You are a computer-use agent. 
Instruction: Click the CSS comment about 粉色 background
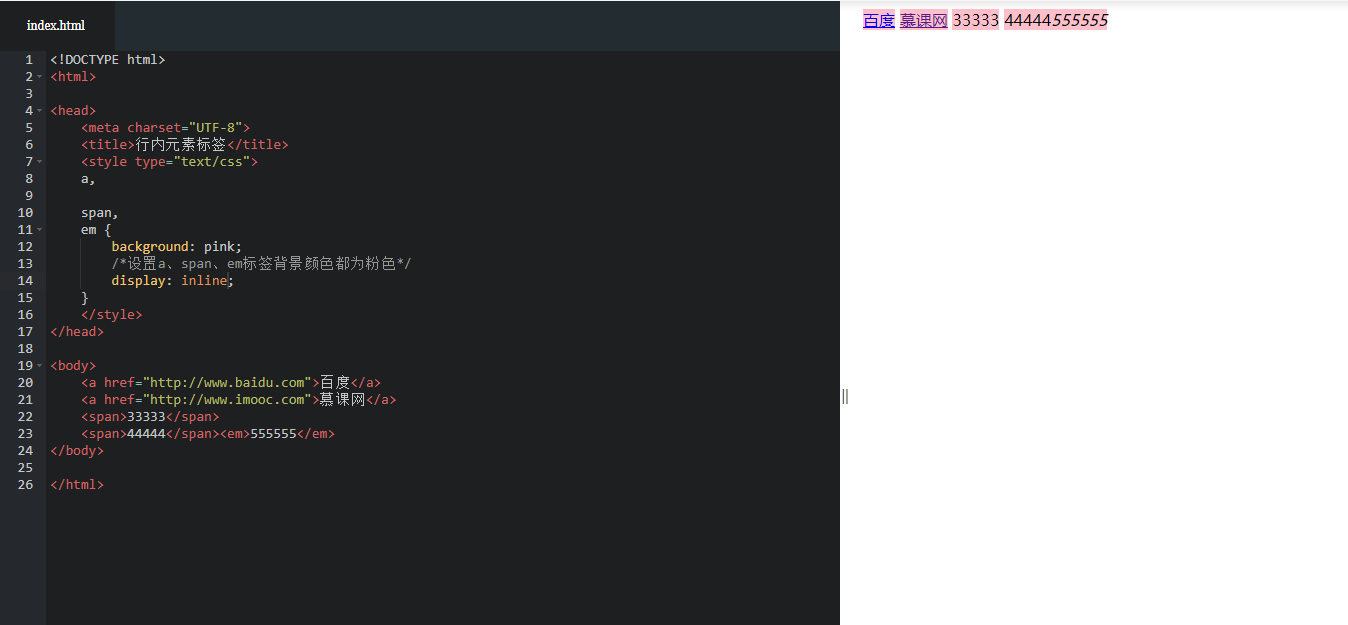click(261, 264)
